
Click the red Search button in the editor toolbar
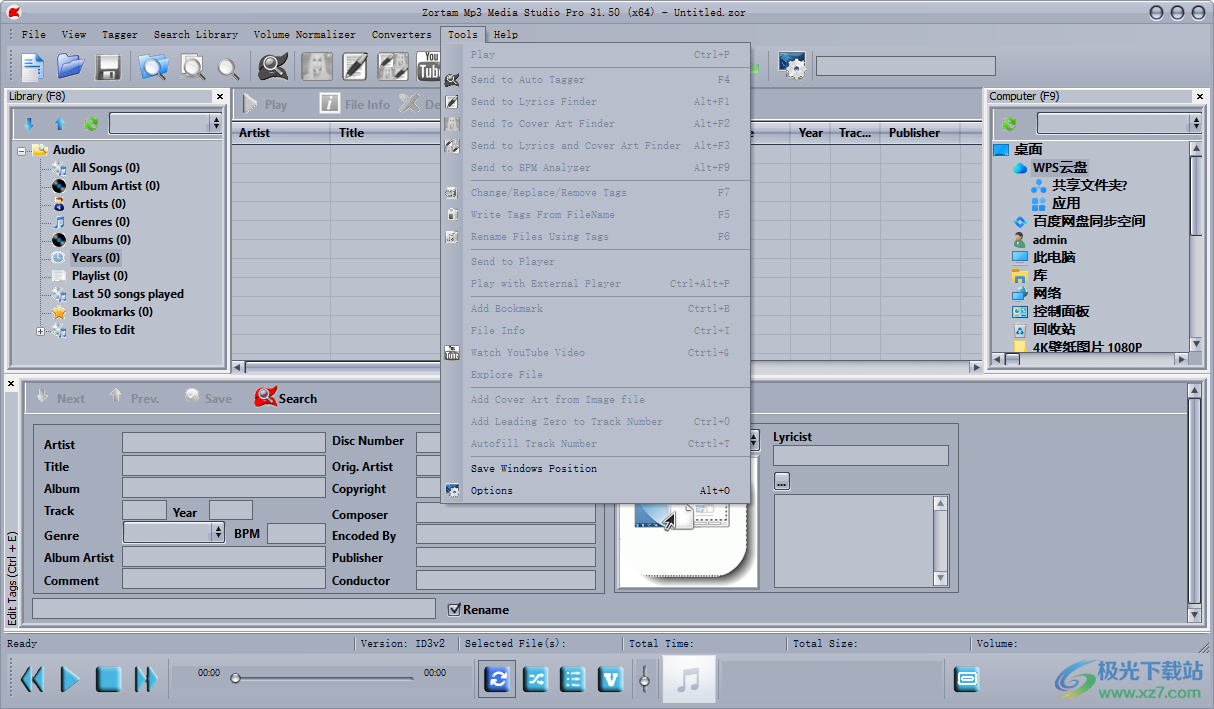click(285, 397)
